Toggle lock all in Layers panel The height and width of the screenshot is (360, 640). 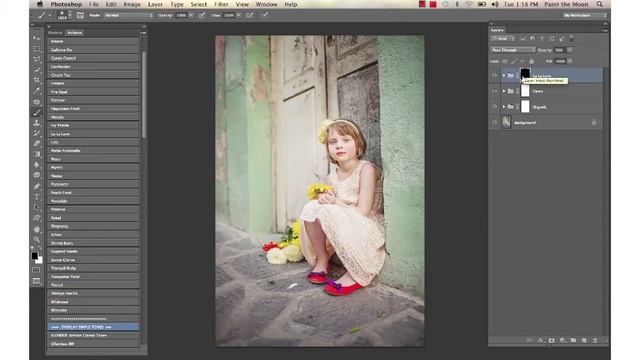point(531,61)
